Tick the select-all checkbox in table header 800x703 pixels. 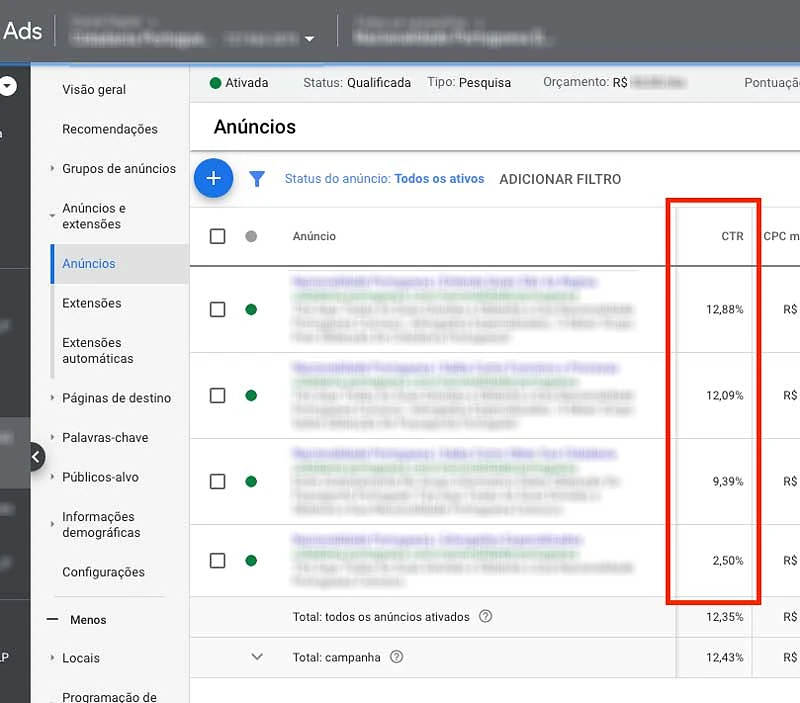pos(217,236)
